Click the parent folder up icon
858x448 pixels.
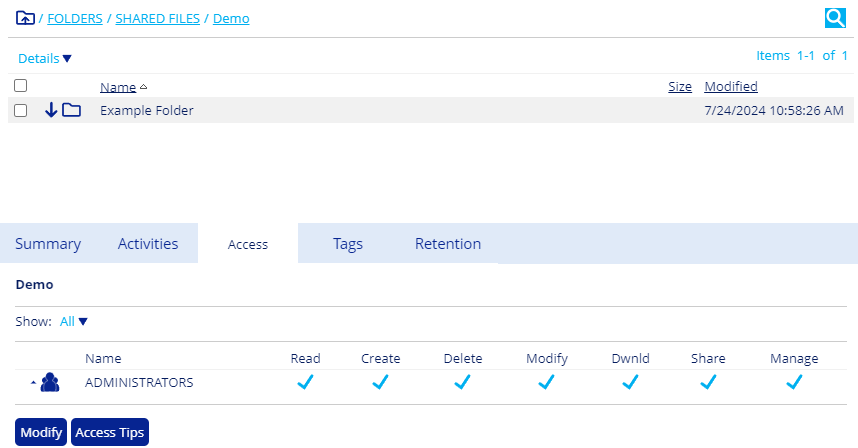pos(25,18)
